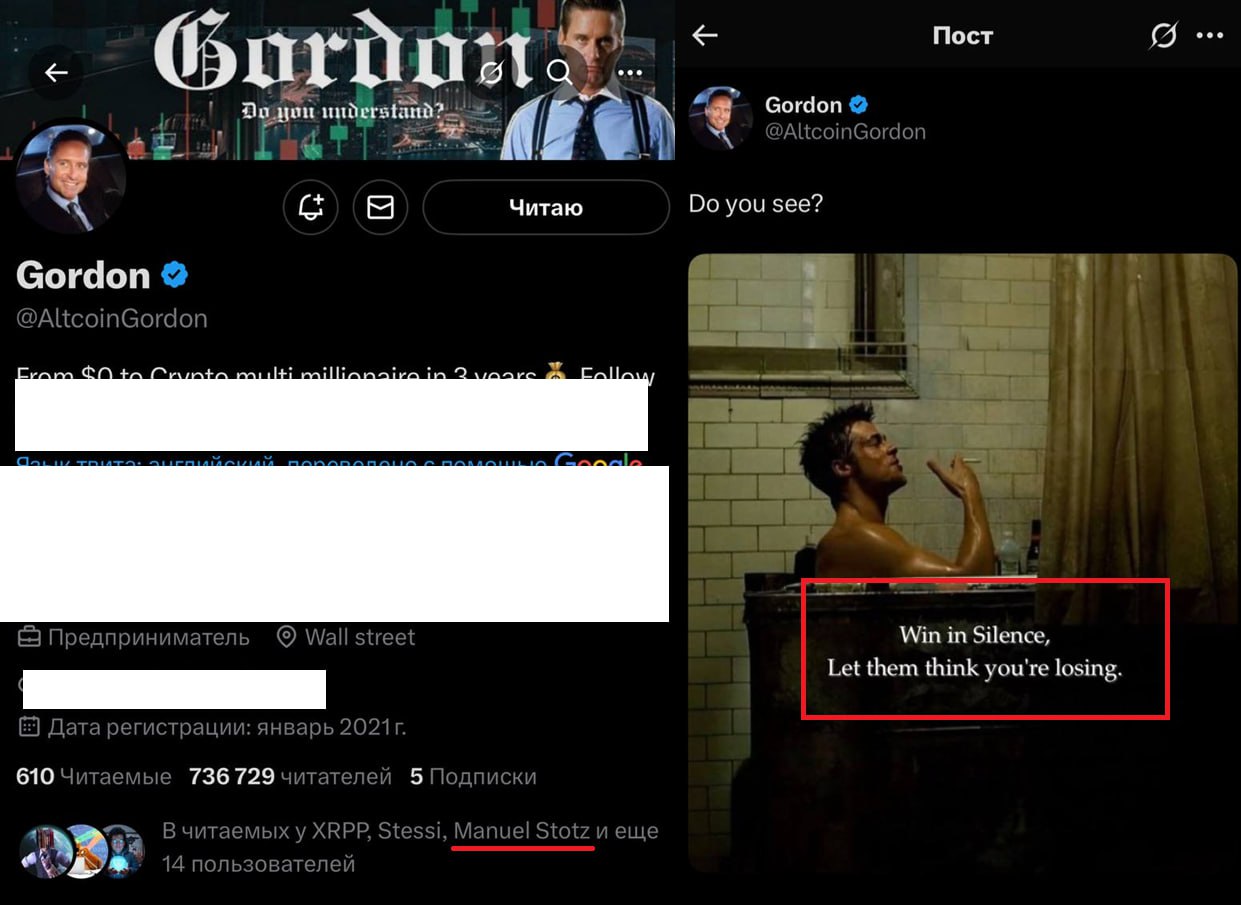
Task: Tap the Wall street location label
Action: point(346,637)
